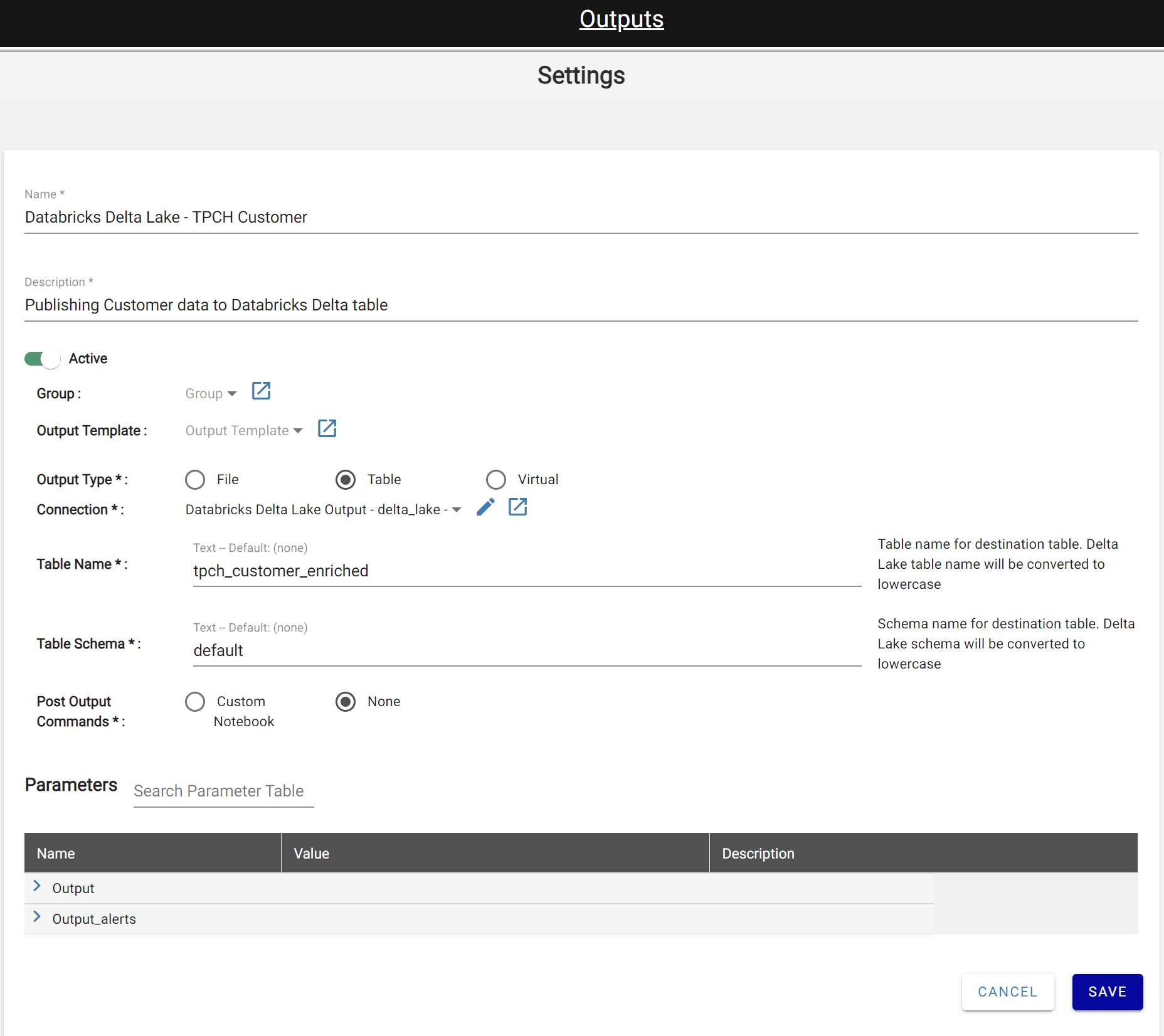Screen dimensions: 1164x1036
Task: Choose Custom Notebook for post output commands
Action: (195, 702)
